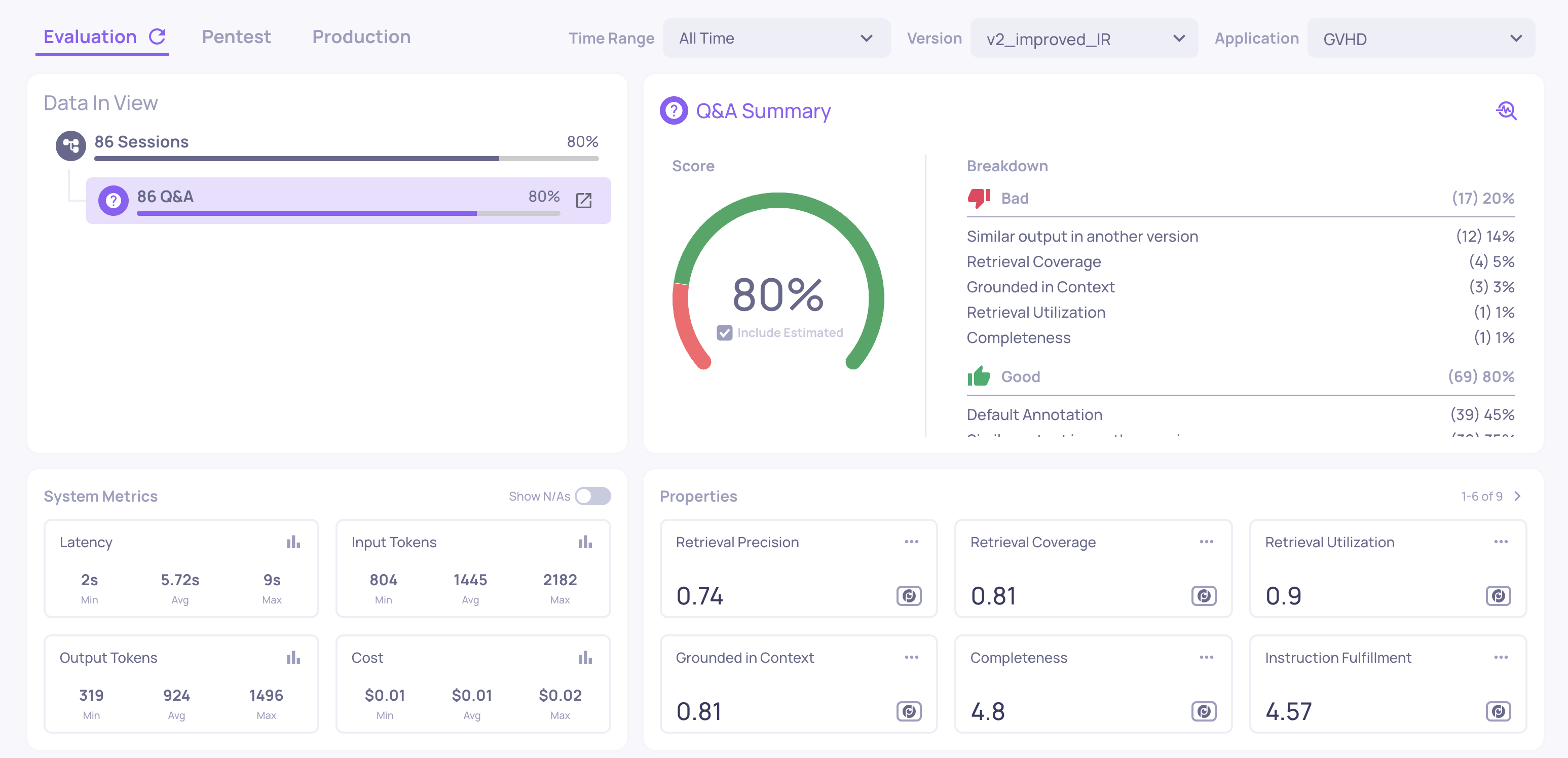The width and height of the screenshot is (1568, 758).
Task: Switch to the Production tab
Action: click(361, 37)
